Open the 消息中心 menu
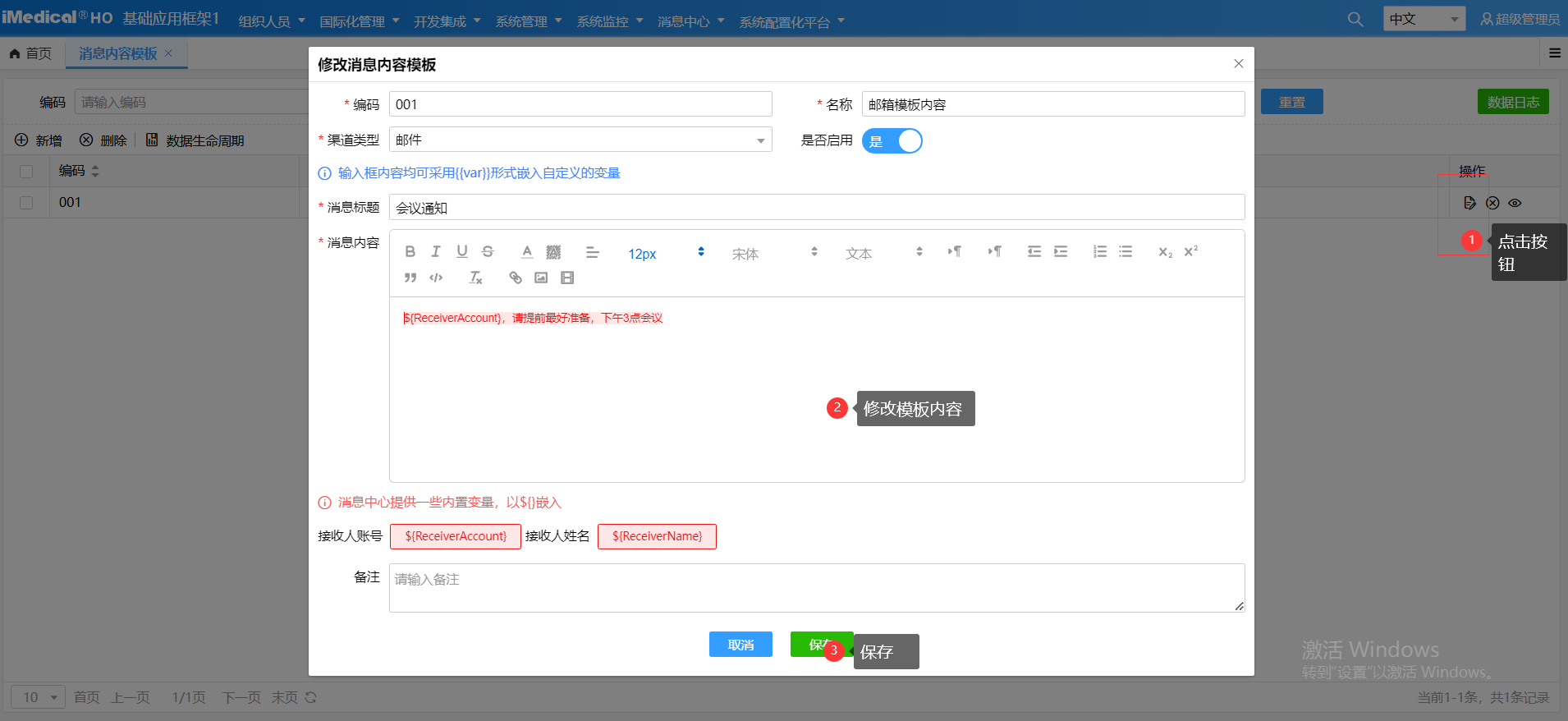The image size is (1568, 721). tap(690, 22)
